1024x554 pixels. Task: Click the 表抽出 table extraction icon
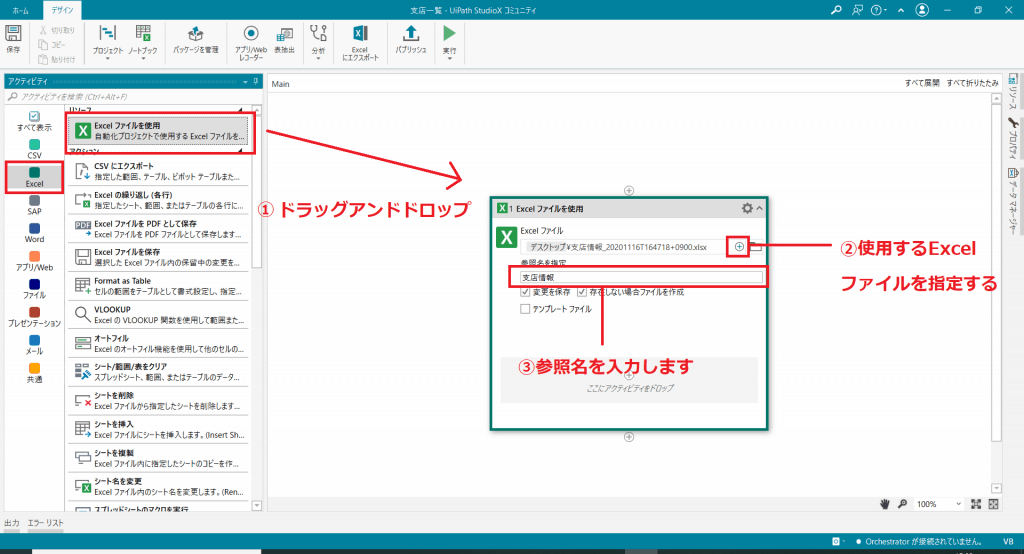(284, 37)
